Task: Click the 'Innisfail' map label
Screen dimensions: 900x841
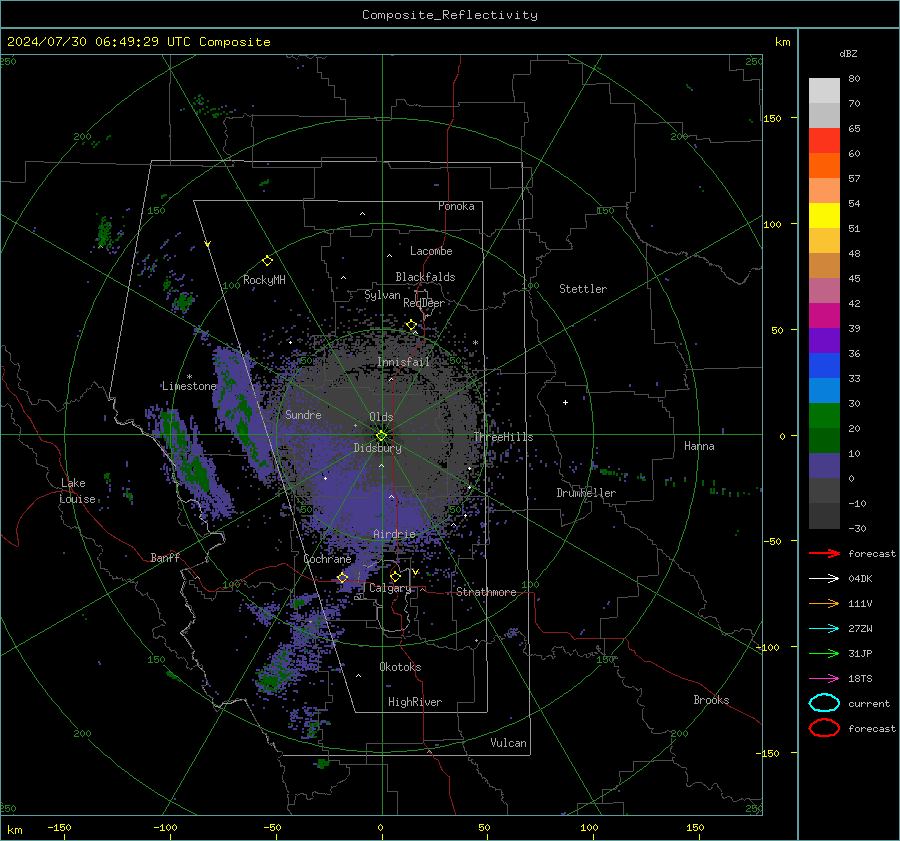Action: point(403,362)
